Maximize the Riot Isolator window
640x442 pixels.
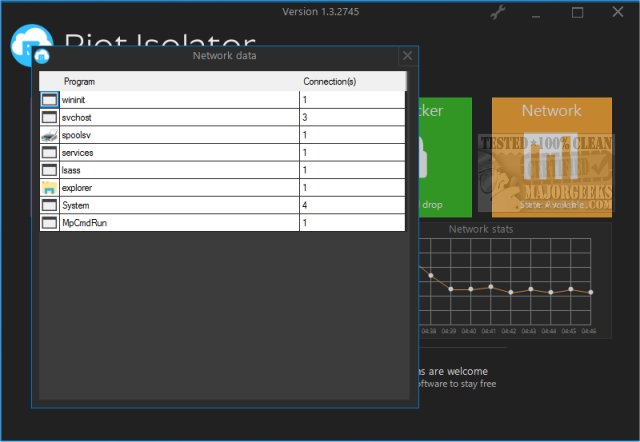point(577,13)
